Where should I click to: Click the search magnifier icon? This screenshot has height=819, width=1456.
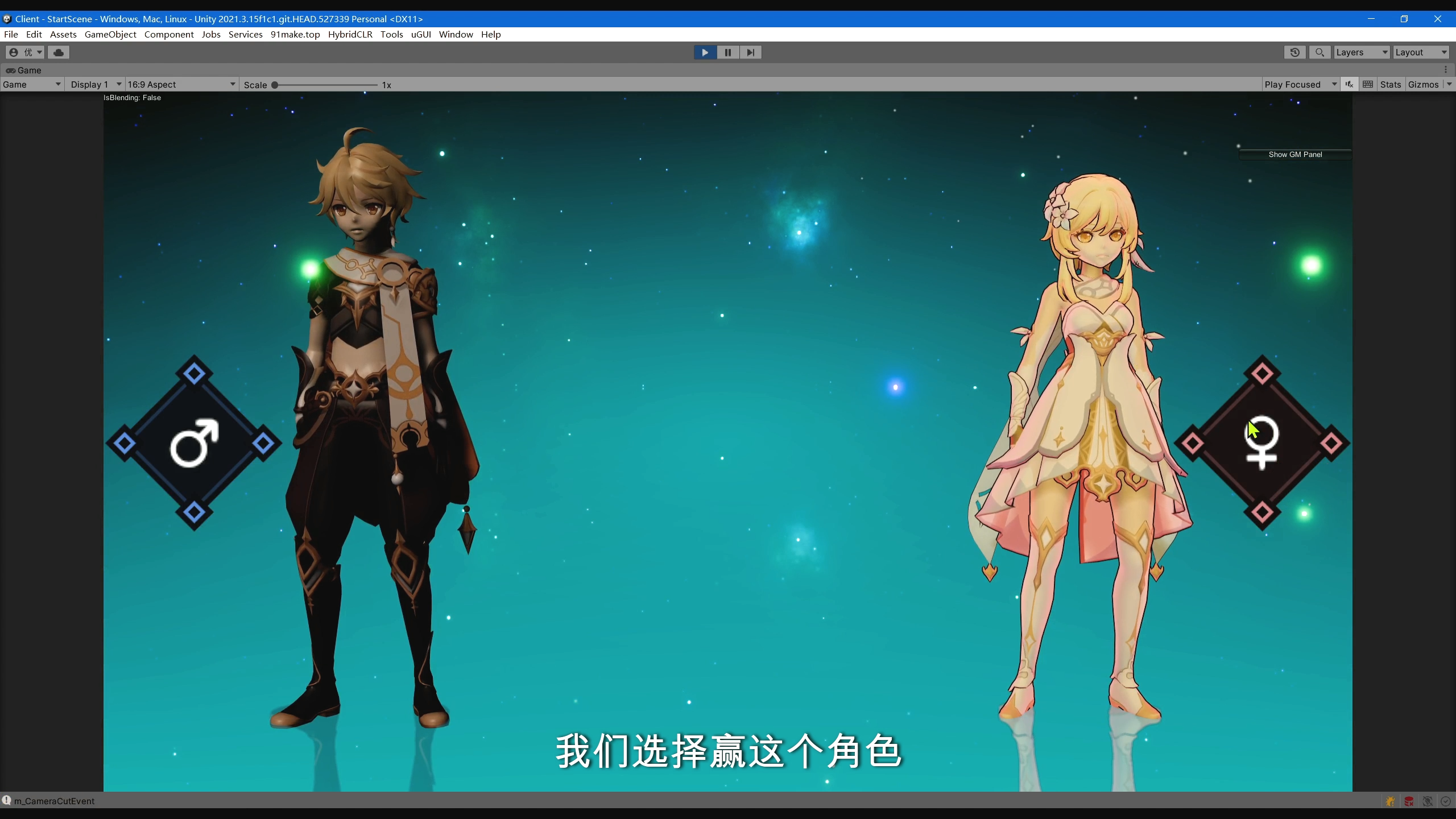pos(1319,52)
